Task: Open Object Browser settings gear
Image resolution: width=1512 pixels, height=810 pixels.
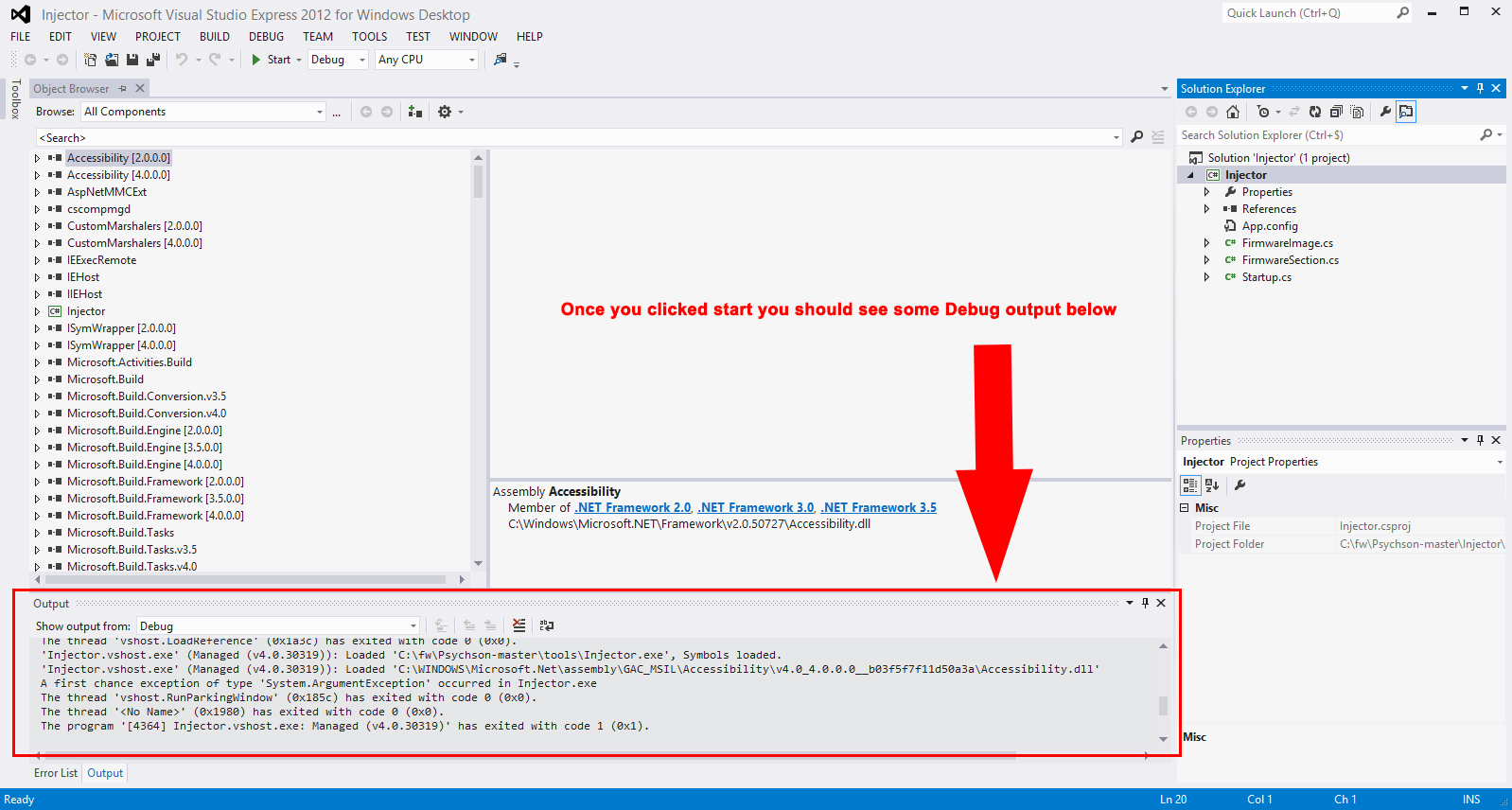Action: pos(445,112)
